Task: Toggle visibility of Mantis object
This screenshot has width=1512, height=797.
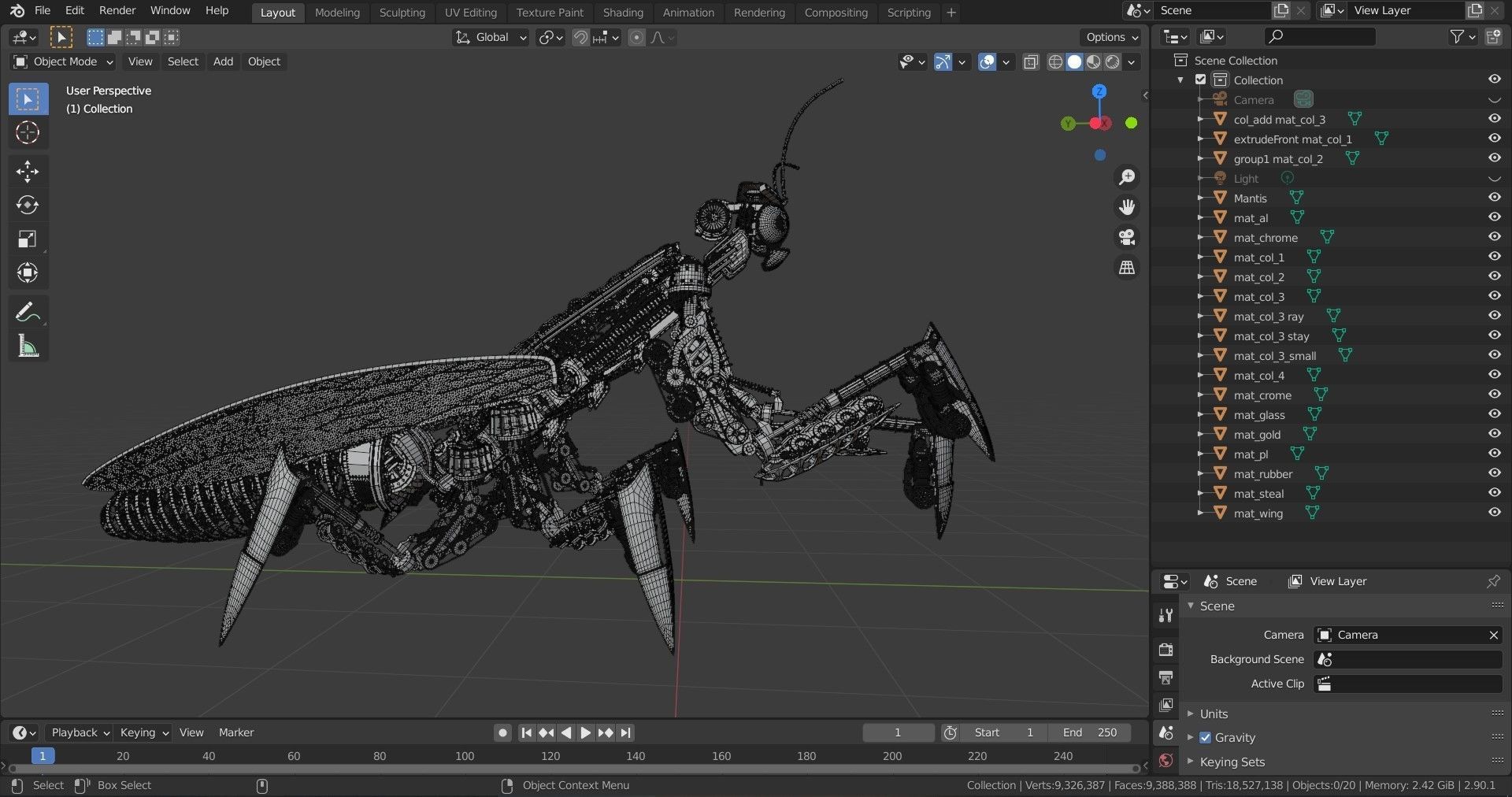Action: (1494, 198)
